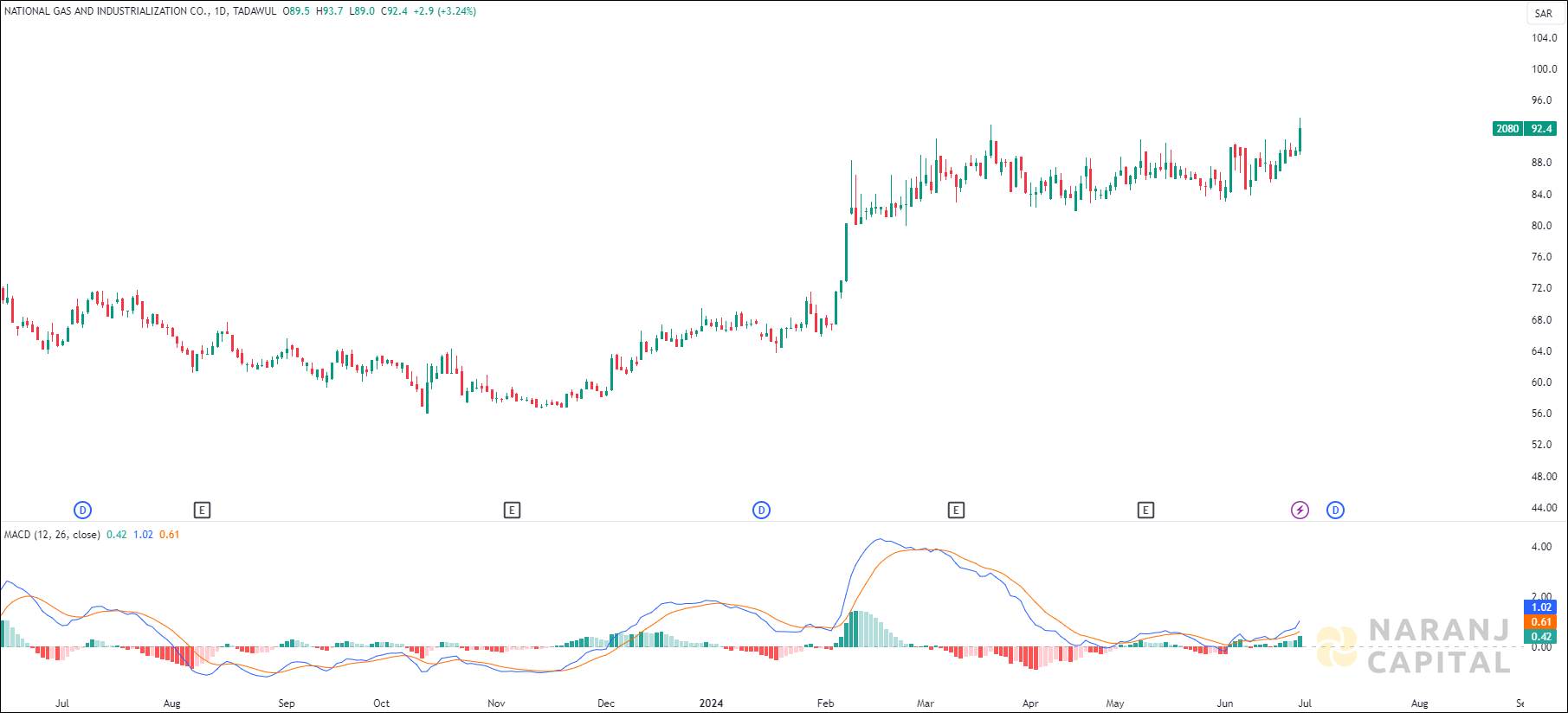Click the +2.9 (+3.24%) change text
This screenshot has width=1568, height=713.
[445, 11]
